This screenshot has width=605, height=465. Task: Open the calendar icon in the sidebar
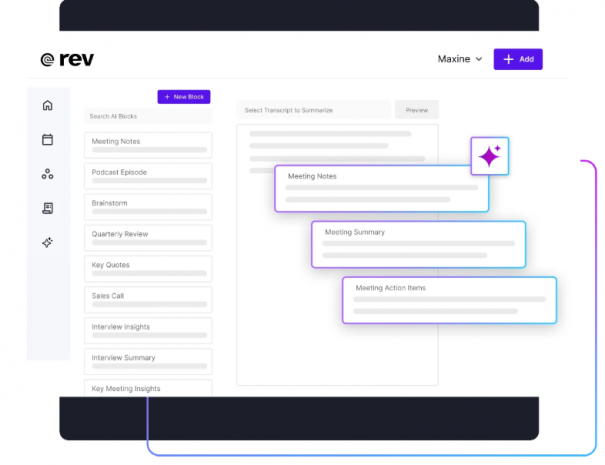pyautogui.click(x=47, y=139)
